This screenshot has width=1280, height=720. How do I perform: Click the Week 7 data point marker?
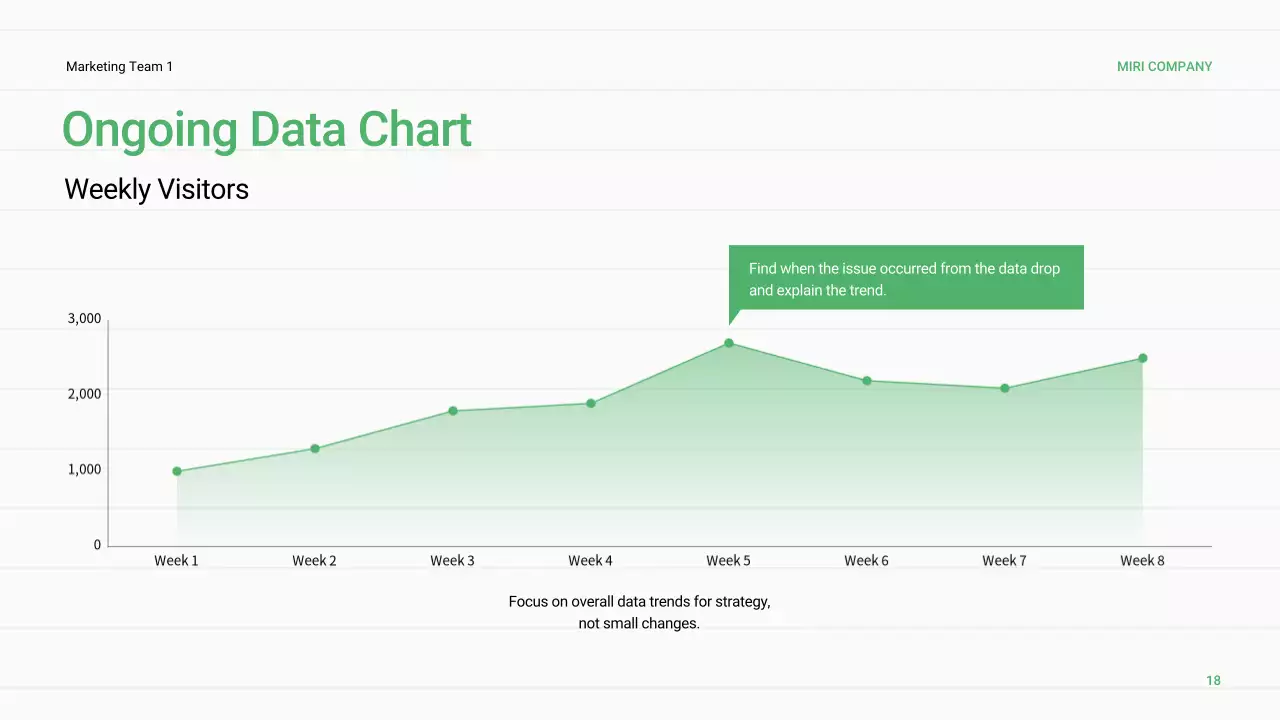(1005, 388)
